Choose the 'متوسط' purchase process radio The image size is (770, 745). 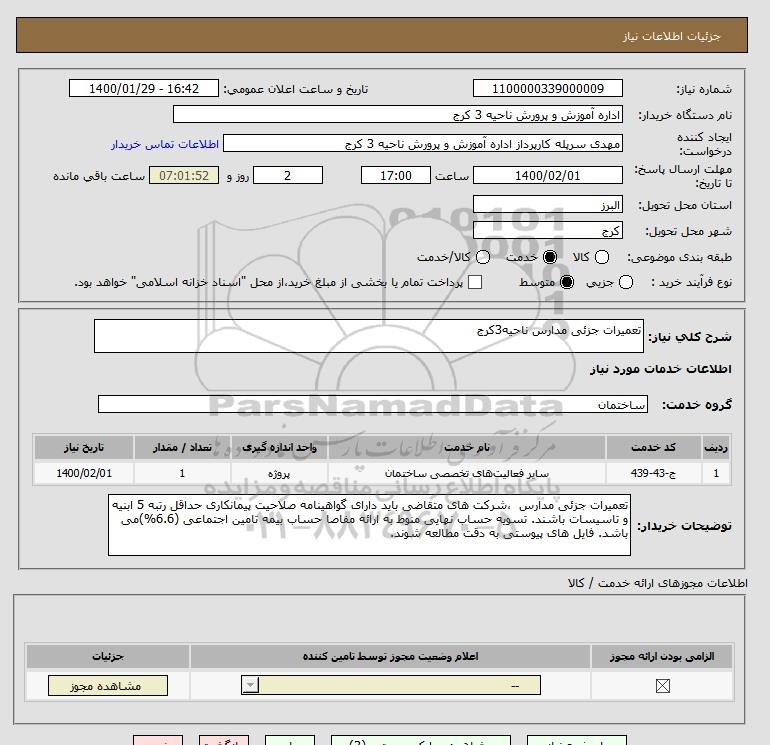[x=567, y=282]
